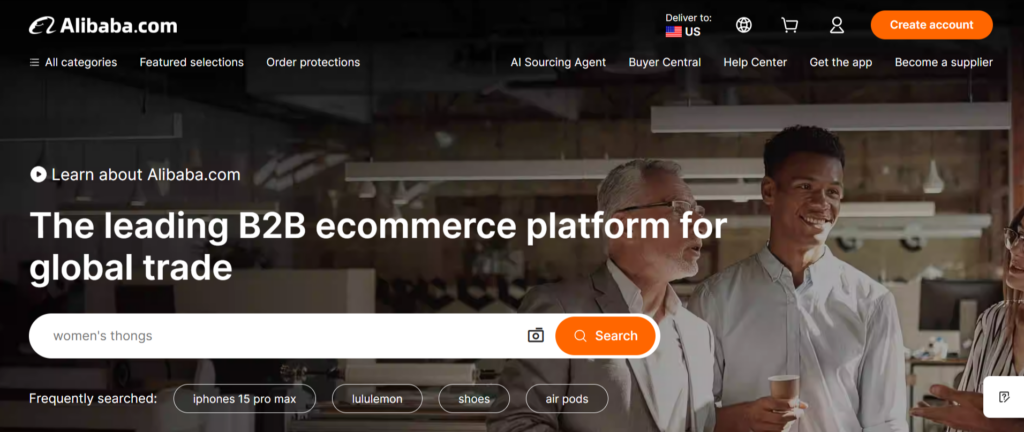The image size is (1024, 432).
Task: Click the globe language icon
Action: coord(744,25)
